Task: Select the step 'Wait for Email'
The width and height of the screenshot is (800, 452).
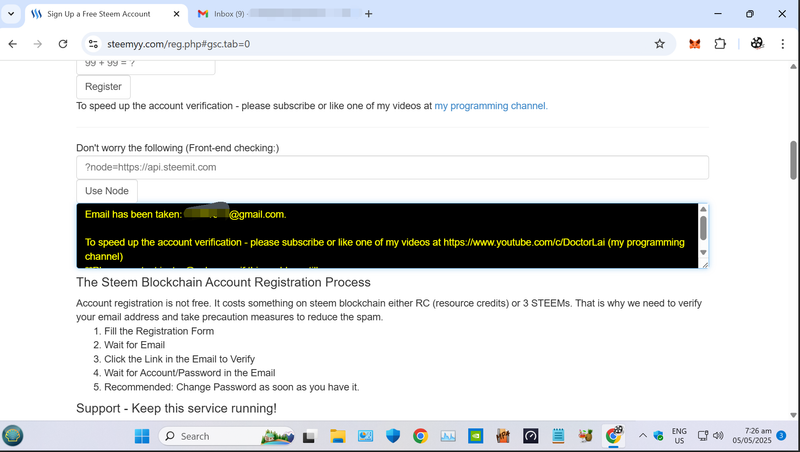Action: [x=135, y=345]
